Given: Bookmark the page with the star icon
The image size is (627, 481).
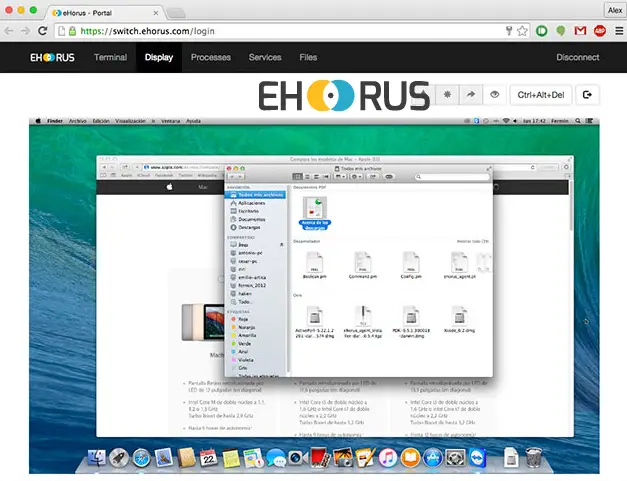Looking at the screenshot, I should click(x=522, y=31).
